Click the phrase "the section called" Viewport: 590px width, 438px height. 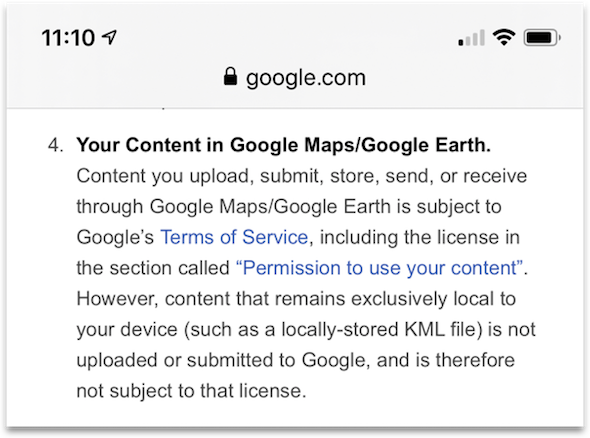point(153,268)
